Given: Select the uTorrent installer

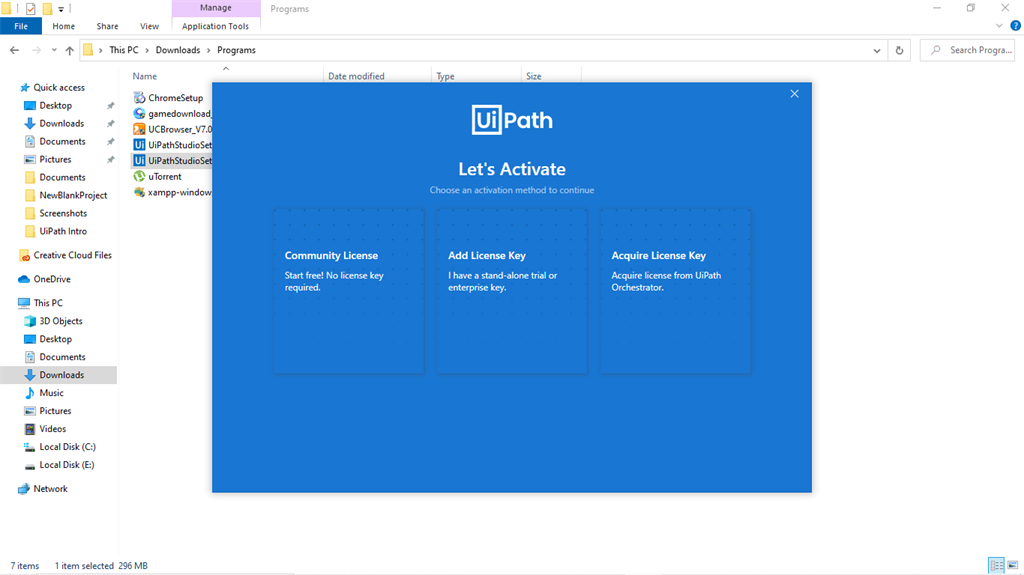Looking at the screenshot, I should [158, 176].
